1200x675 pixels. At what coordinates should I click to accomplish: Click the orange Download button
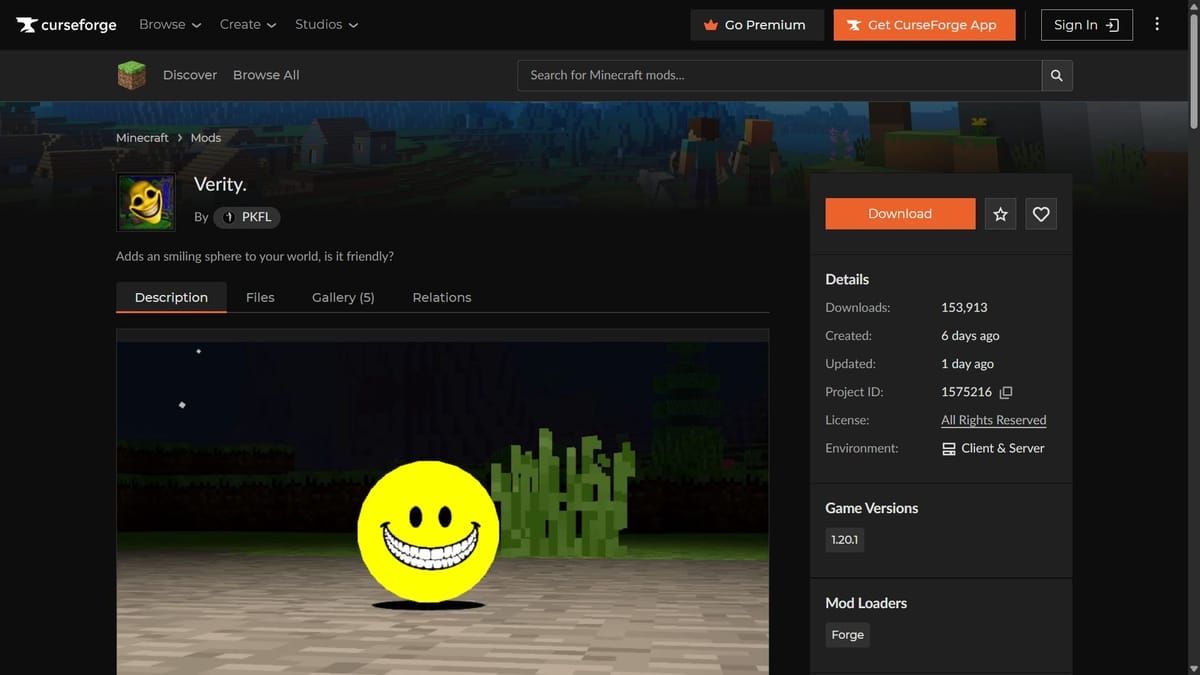(x=900, y=214)
